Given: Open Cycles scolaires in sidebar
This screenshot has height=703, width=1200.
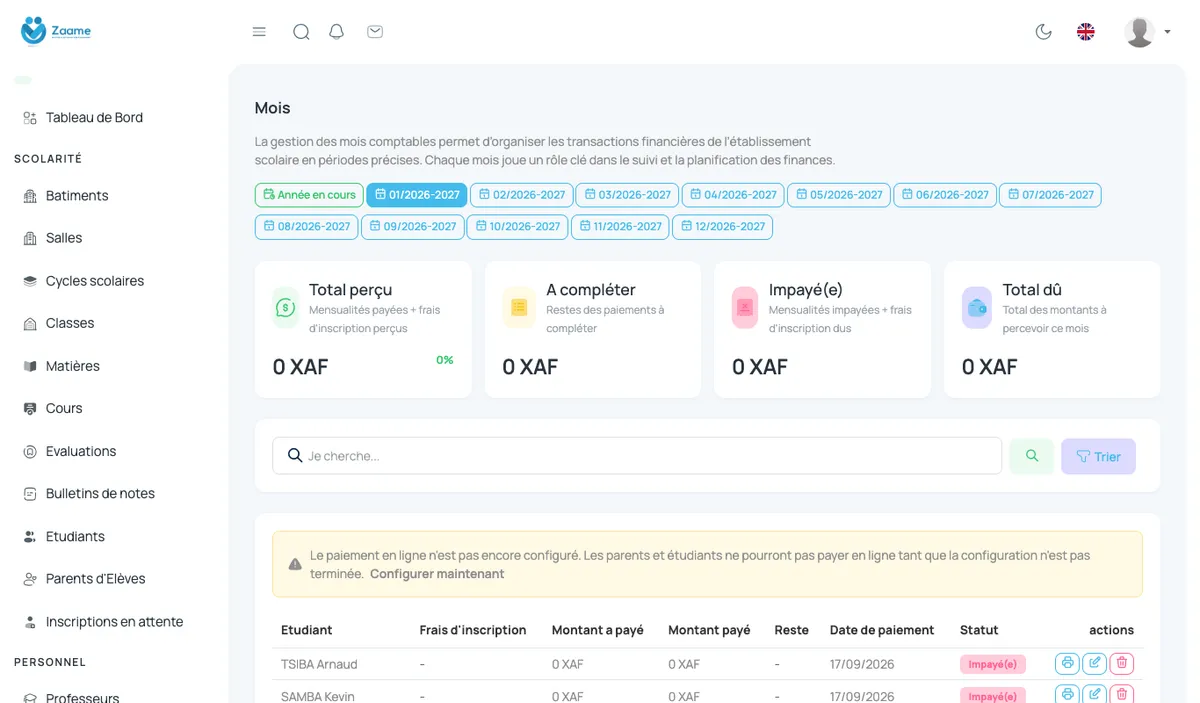Looking at the screenshot, I should (95, 281).
